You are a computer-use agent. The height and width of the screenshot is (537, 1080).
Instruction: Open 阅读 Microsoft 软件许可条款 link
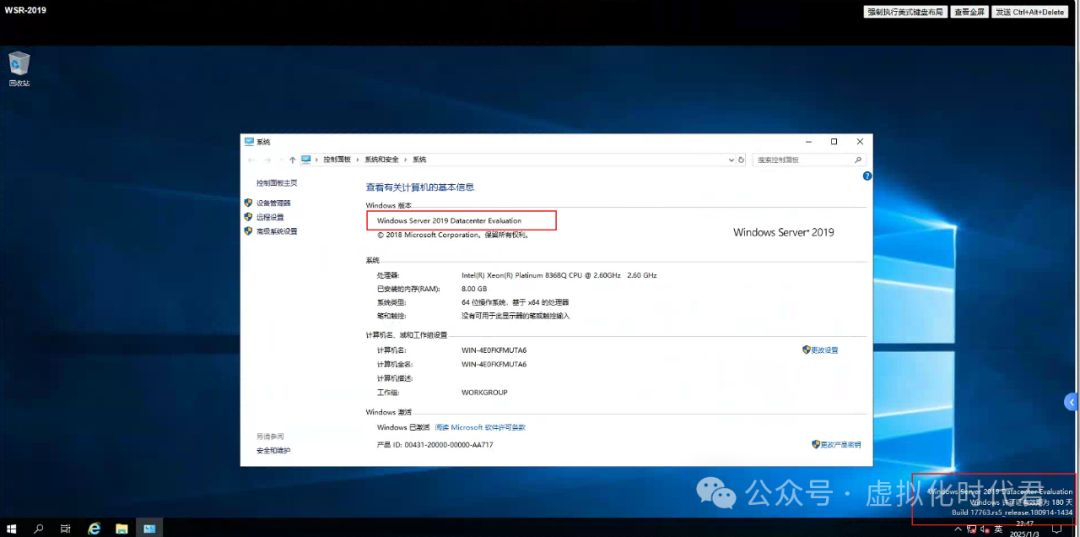tap(480, 428)
